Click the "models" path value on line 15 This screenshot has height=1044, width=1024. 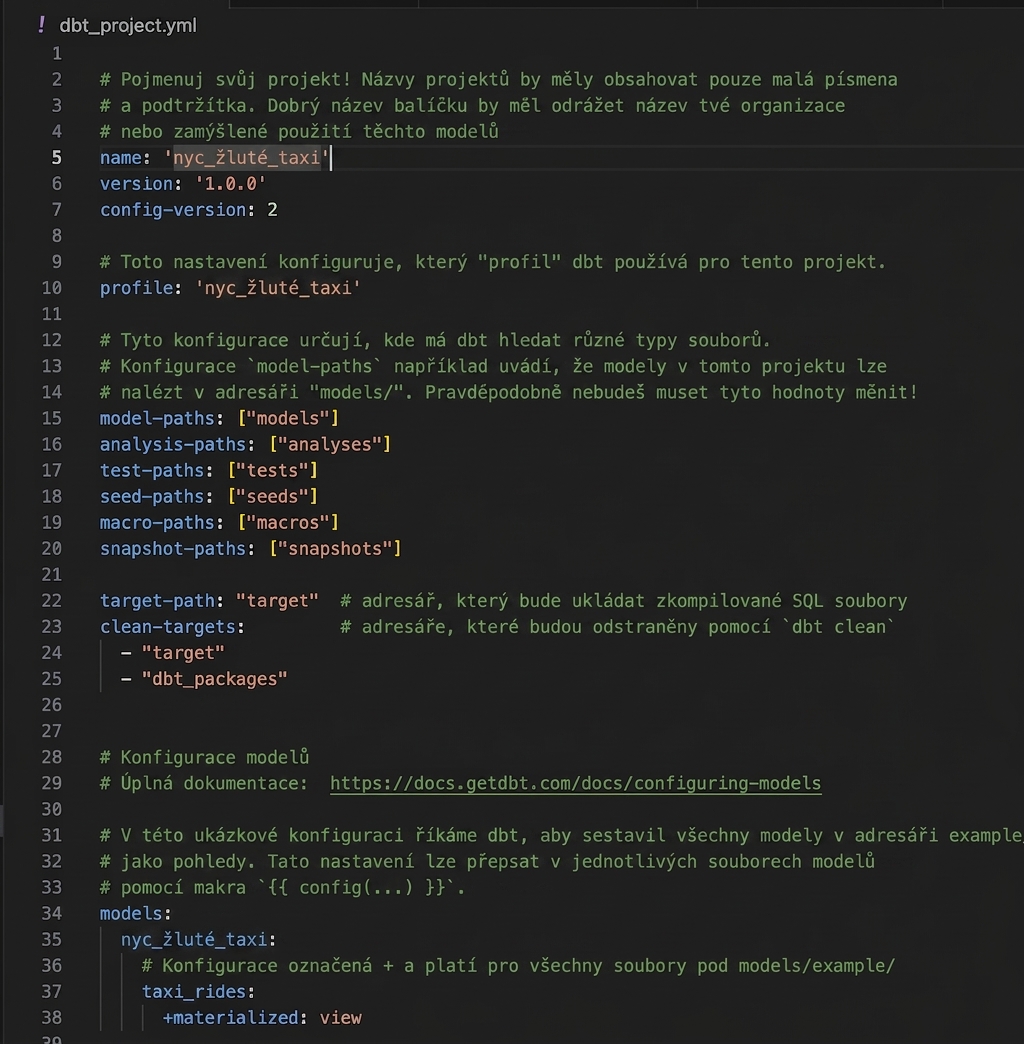(x=288, y=418)
